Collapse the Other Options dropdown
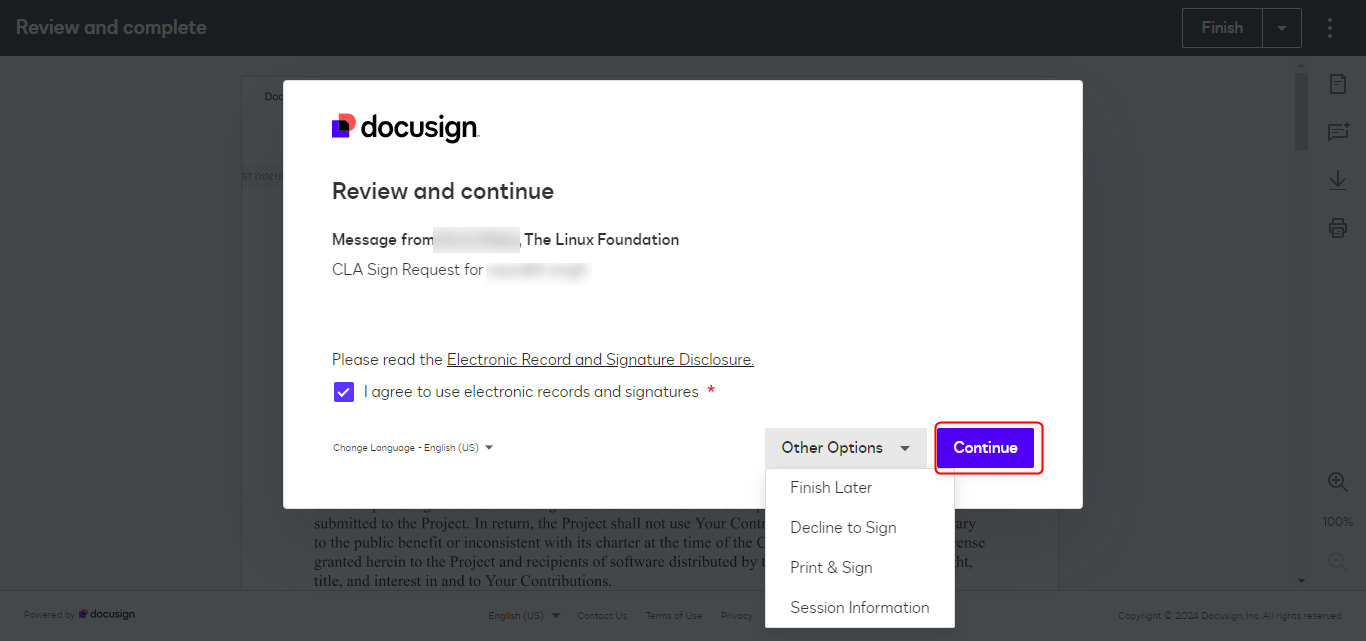The image size is (1366, 641). click(845, 448)
